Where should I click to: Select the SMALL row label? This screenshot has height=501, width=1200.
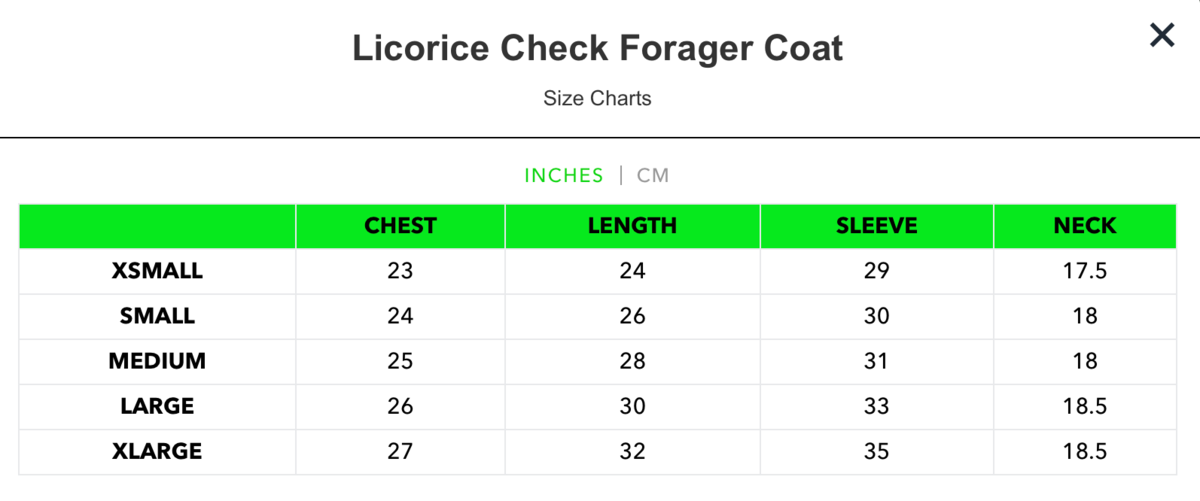pos(157,316)
